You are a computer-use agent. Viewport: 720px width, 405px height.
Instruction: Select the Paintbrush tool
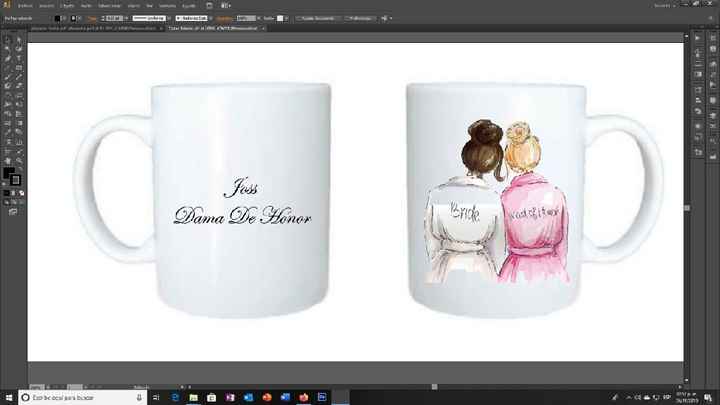[7, 77]
